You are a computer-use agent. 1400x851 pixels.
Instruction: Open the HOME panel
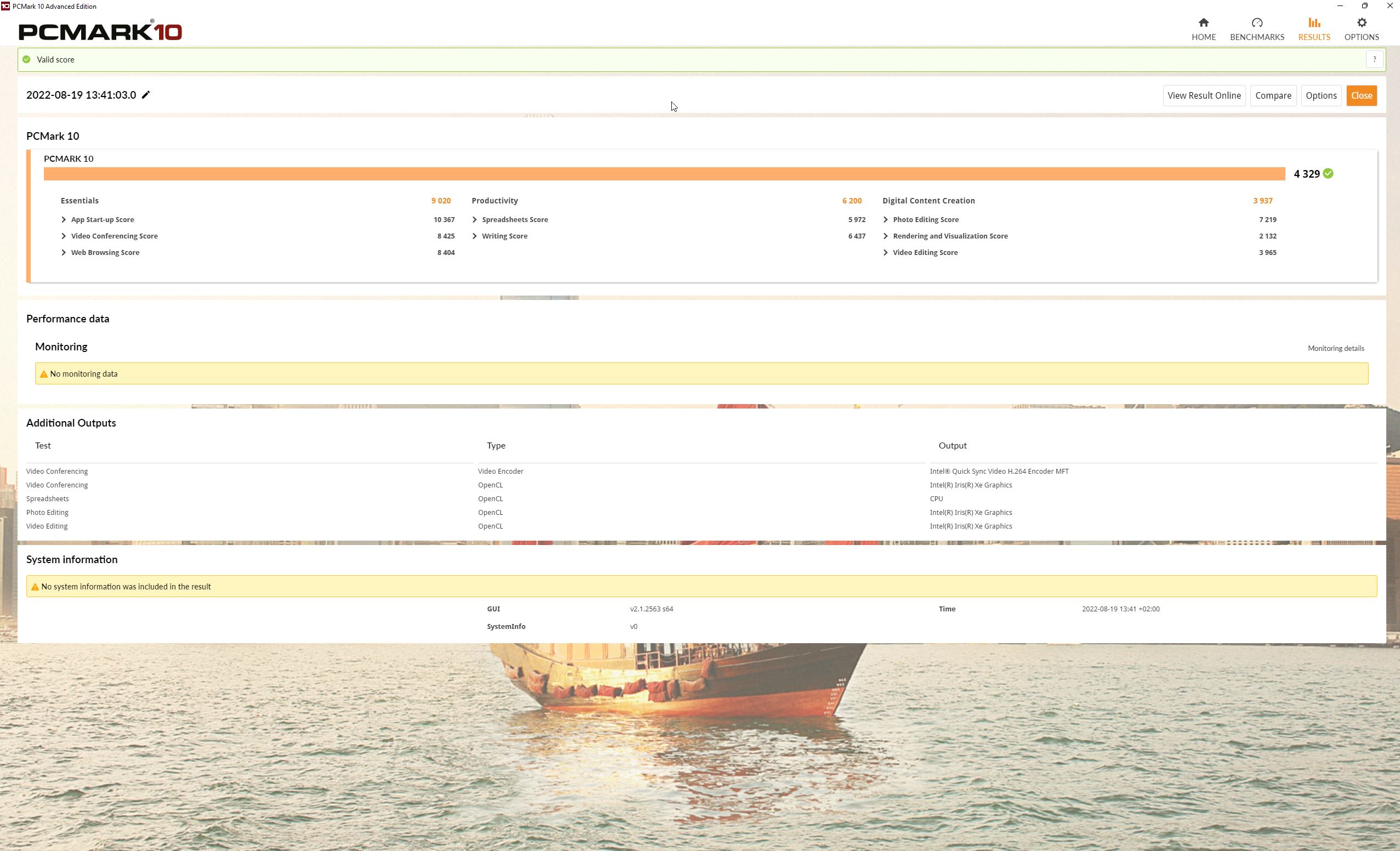click(x=1204, y=28)
